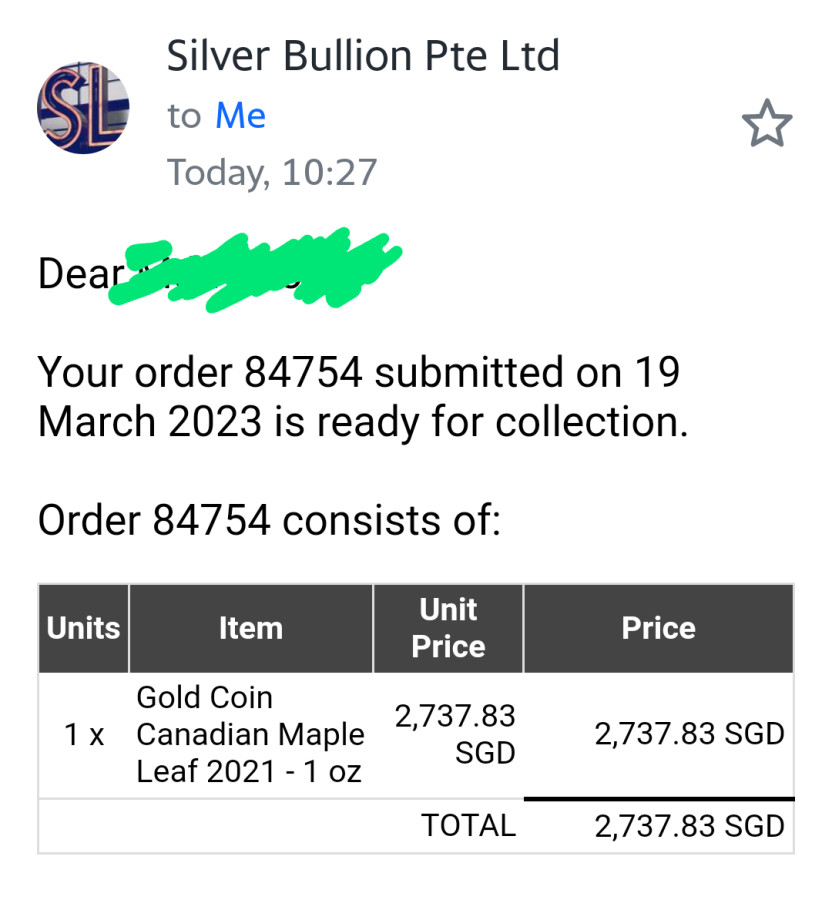Screen dimensions: 832x900
Task: Click the "Today, 10:27" timestamp
Action: (271, 172)
